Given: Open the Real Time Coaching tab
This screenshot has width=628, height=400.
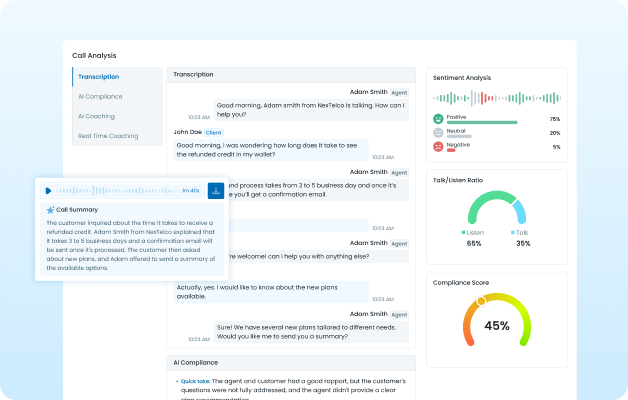Looking at the screenshot, I should 108,135.
